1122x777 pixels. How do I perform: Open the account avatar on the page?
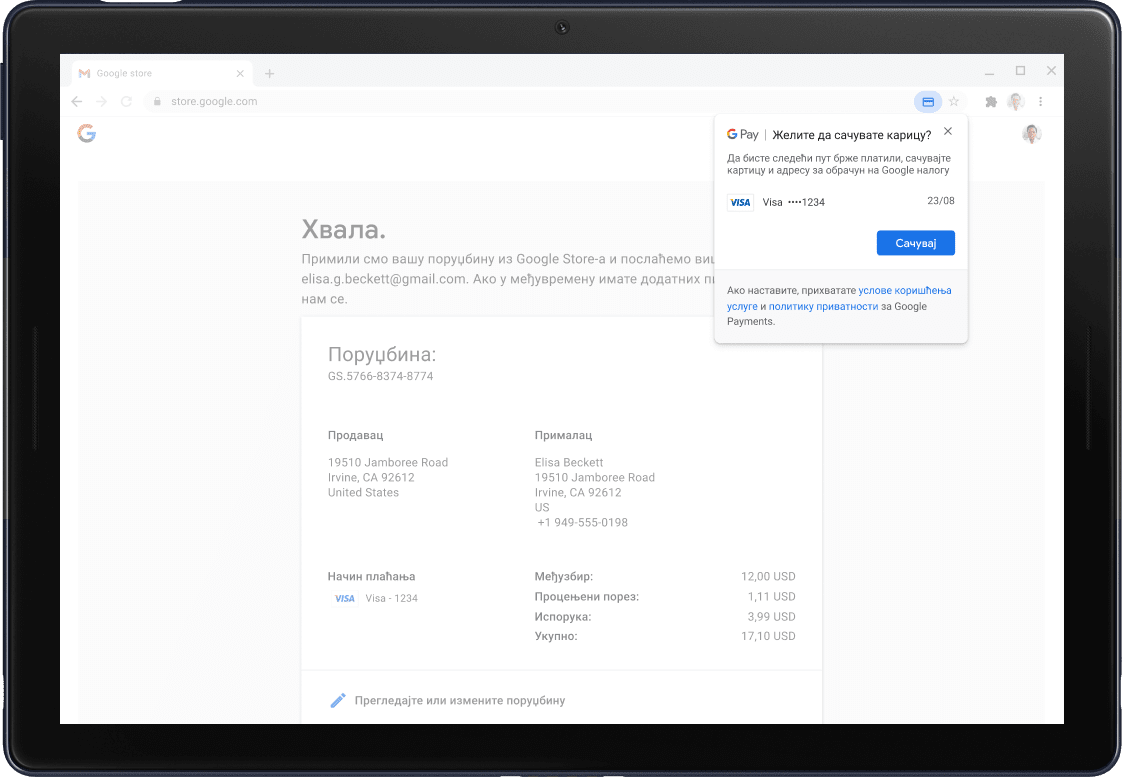click(1031, 134)
